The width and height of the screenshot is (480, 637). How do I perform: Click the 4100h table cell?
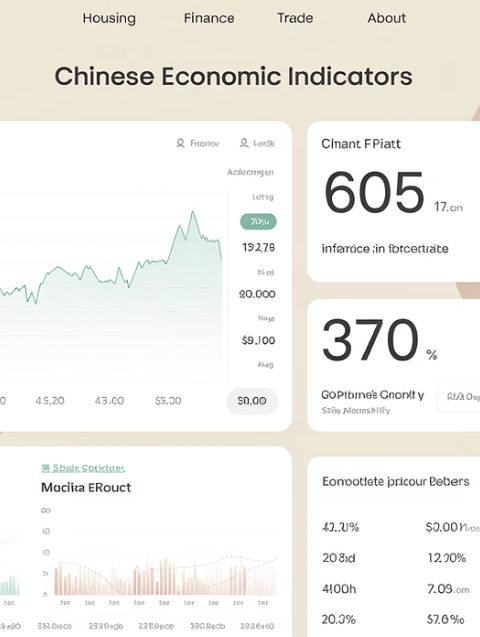tap(339, 589)
